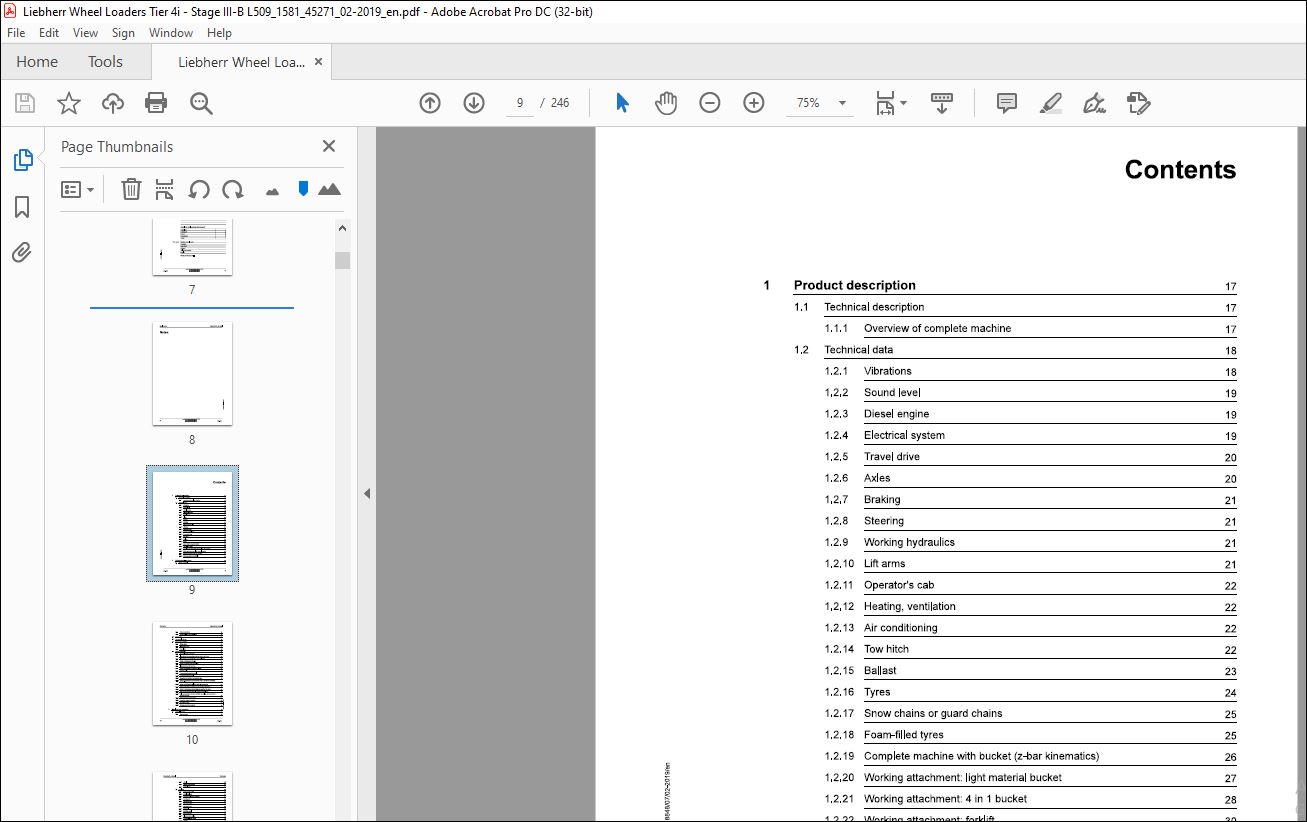Select the page 7 thumbnail
This screenshot has width=1307, height=822.
(192, 248)
